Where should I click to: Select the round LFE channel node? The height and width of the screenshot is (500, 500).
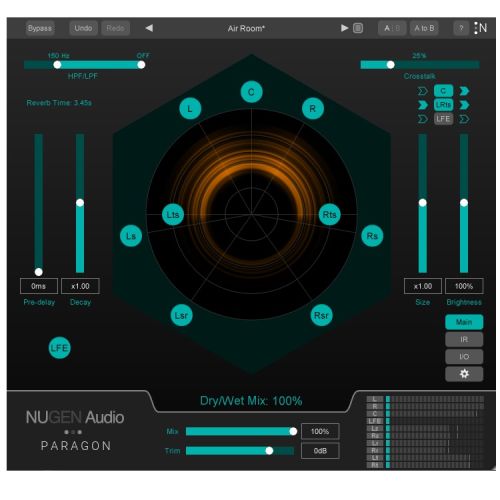(x=60, y=348)
